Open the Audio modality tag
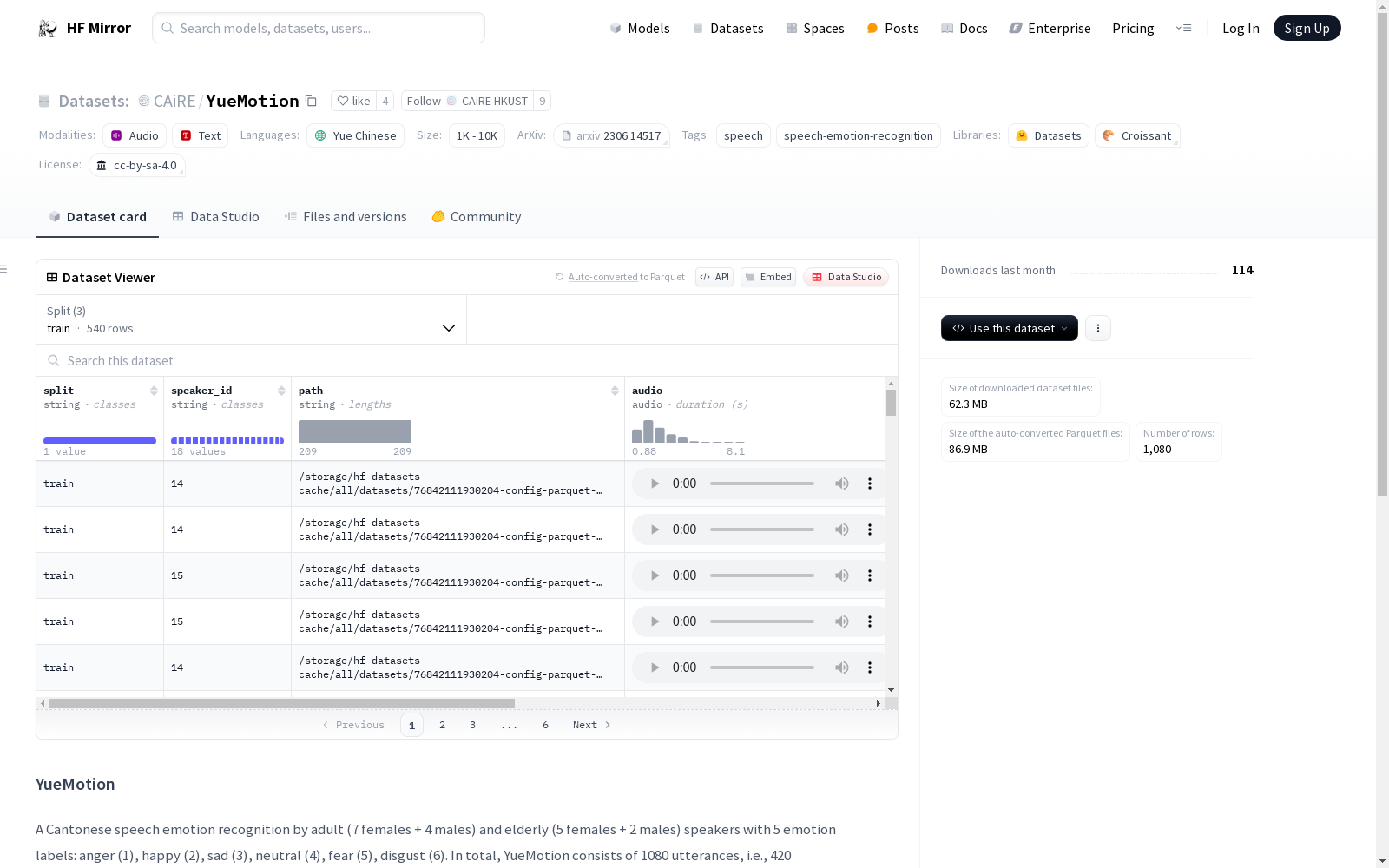The image size is (1389, 868). pyautogui.click(x=135, y=135)
